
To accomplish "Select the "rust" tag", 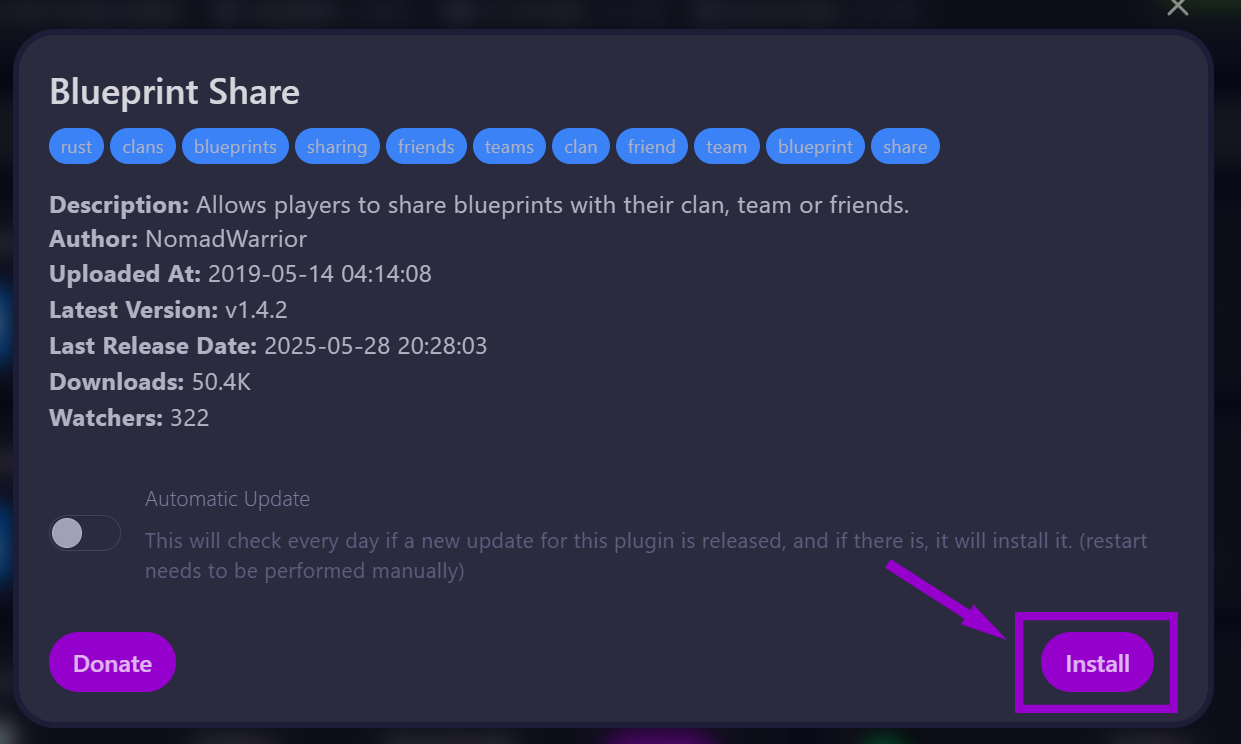I will pyautogui.click(x=76, y=146).
